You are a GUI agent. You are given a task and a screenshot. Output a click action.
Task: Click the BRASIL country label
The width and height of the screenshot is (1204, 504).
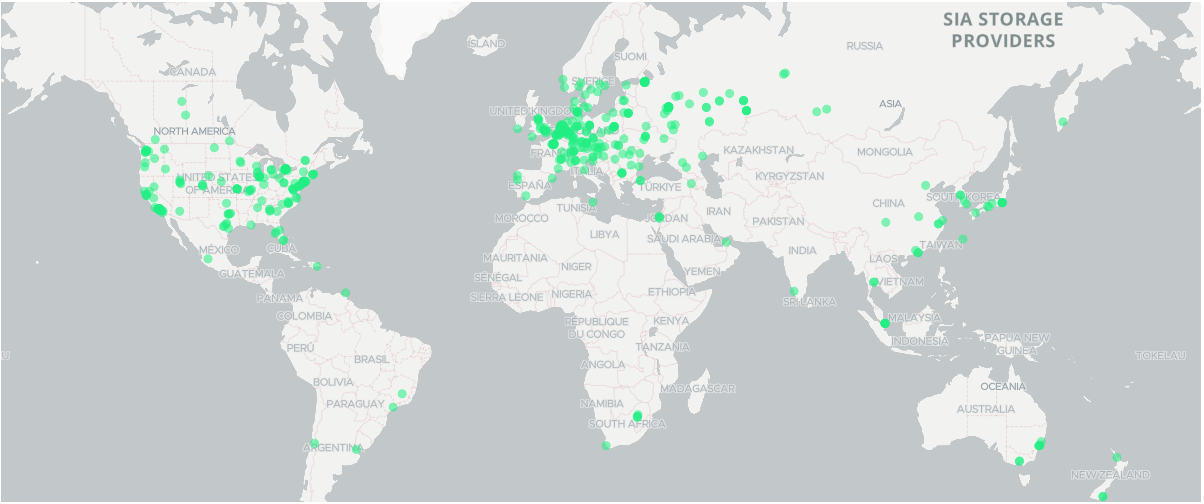coord(372,359)
